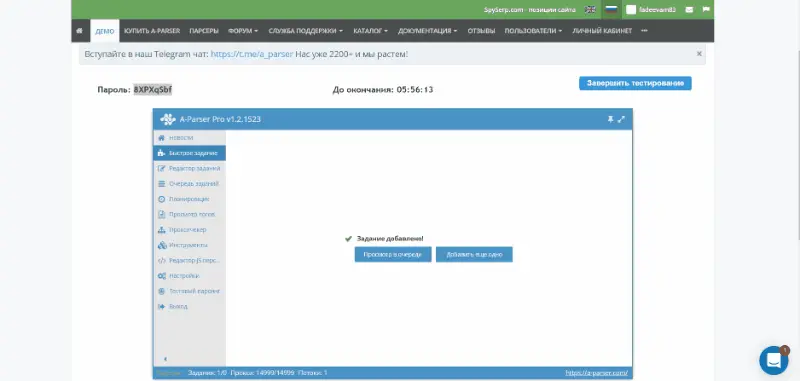The height and width of the screenshot is (381, 800).
Task: Pin the A-Parser panel with pin icon
Action: point(610,119)
